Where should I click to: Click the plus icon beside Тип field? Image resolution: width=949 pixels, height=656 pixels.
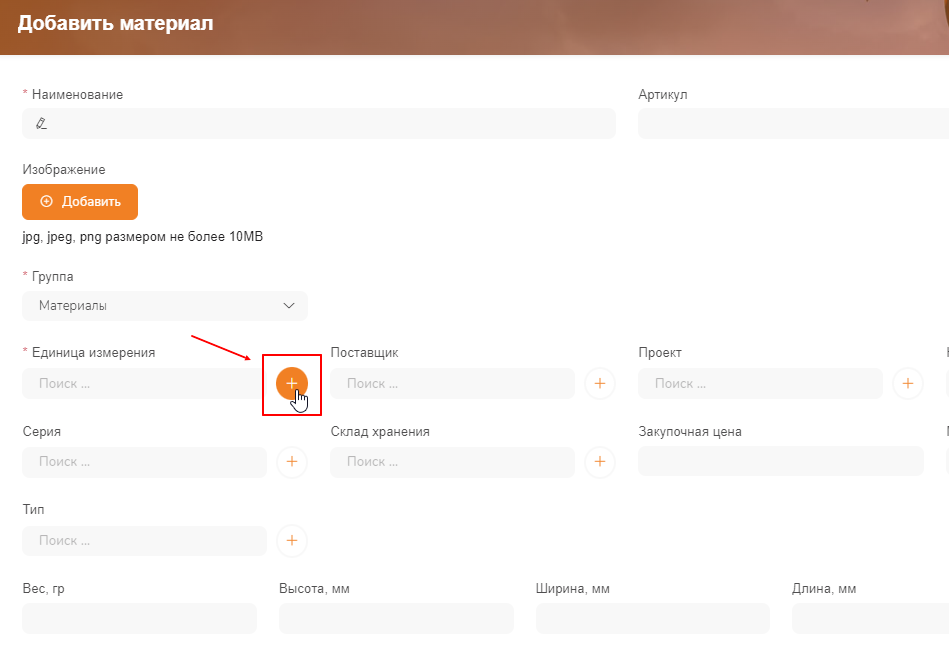(x=292, y=540)
